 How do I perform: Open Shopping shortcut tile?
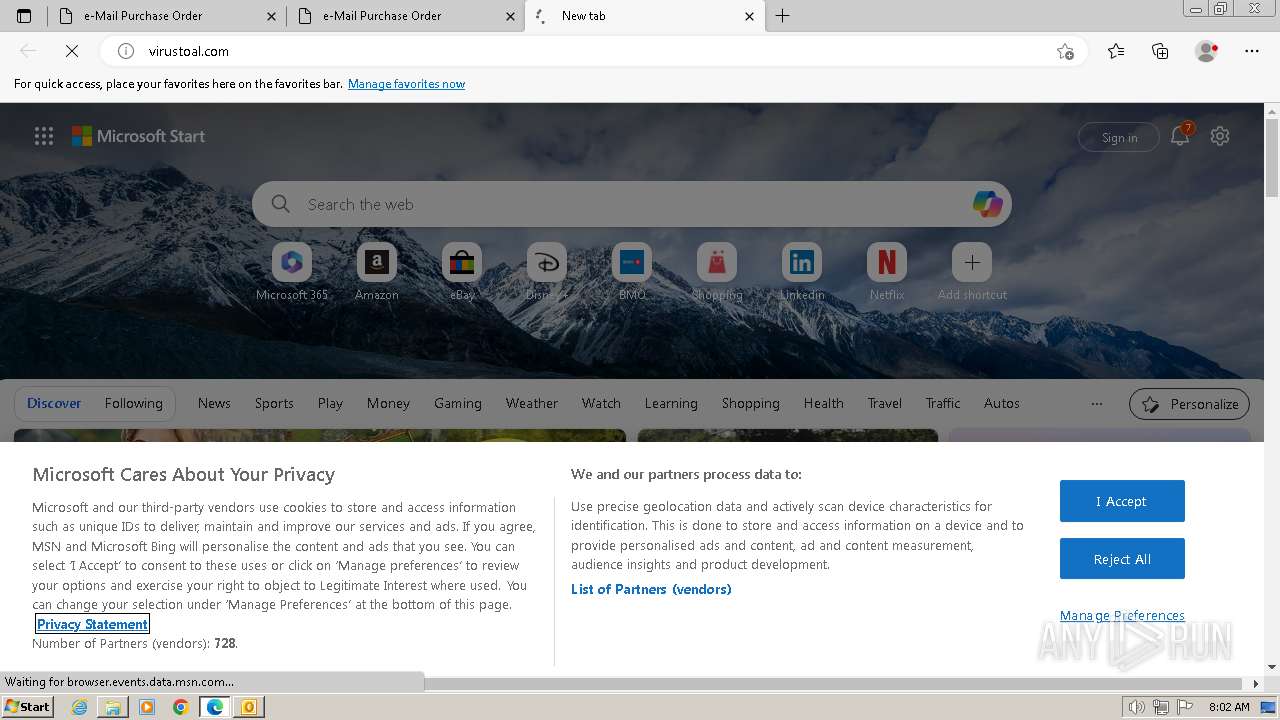717,272
